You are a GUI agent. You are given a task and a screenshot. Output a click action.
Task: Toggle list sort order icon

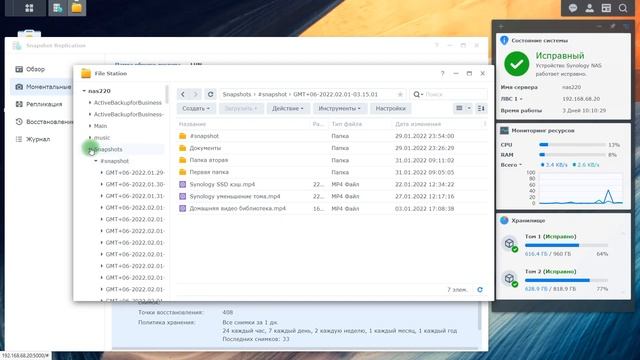(x=481, y=108)
